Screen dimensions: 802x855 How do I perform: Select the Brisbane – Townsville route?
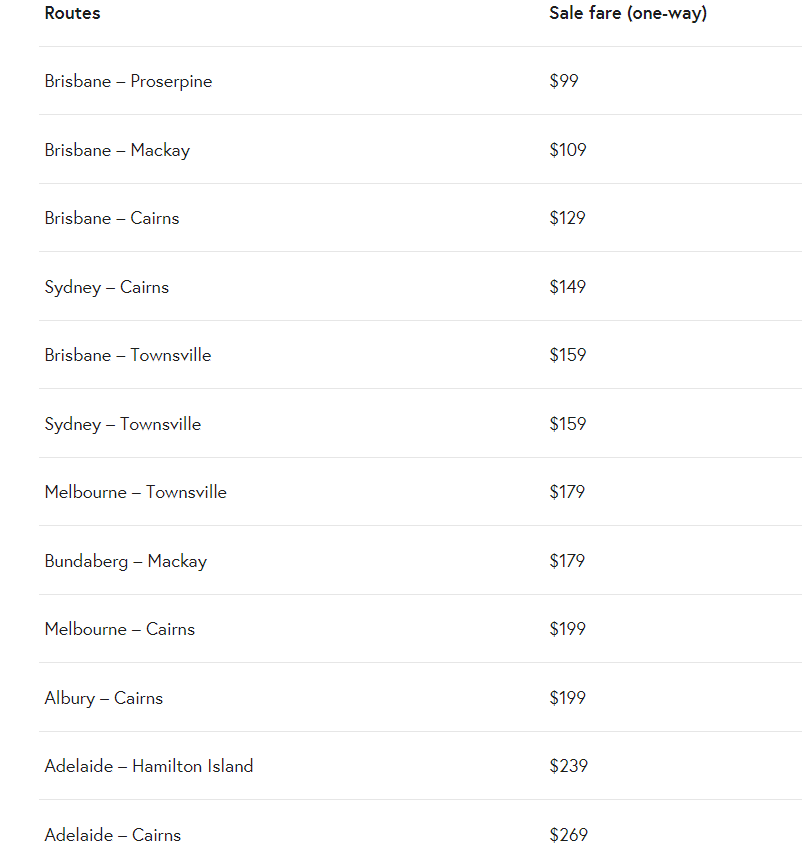coord(128,355)
